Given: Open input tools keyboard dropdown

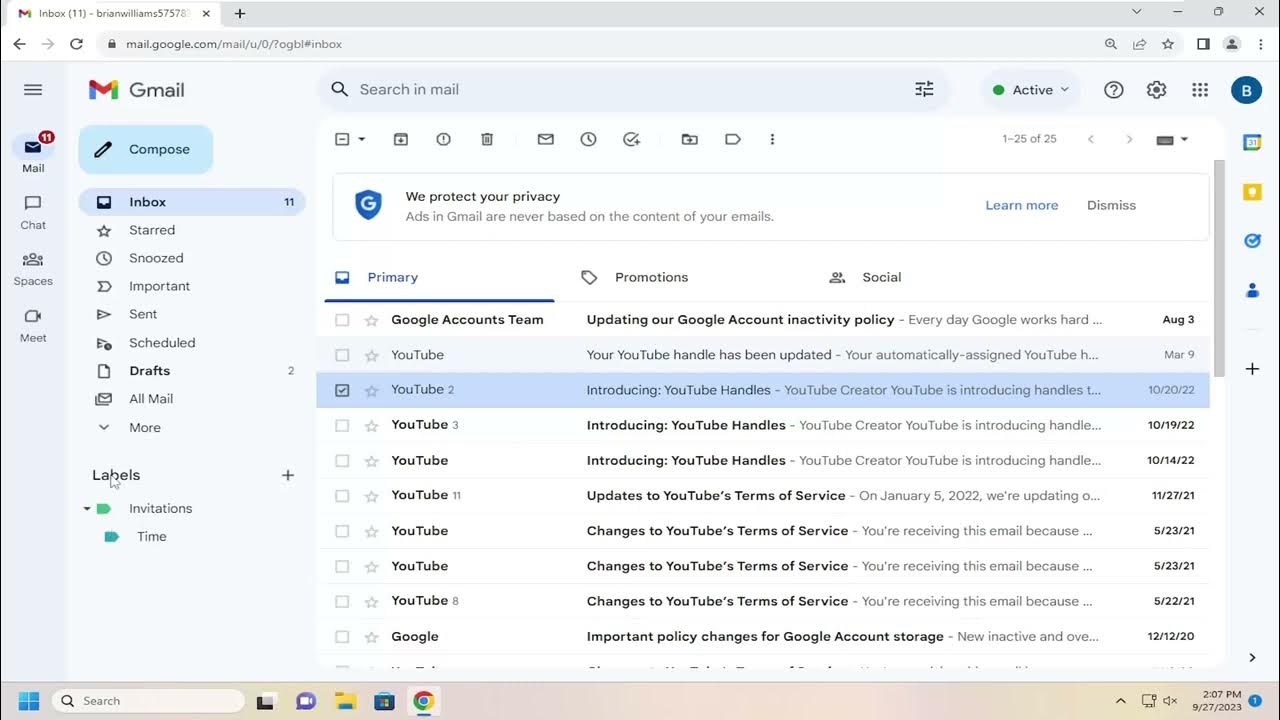Looking at the screenshot, I should [1184, 140].
